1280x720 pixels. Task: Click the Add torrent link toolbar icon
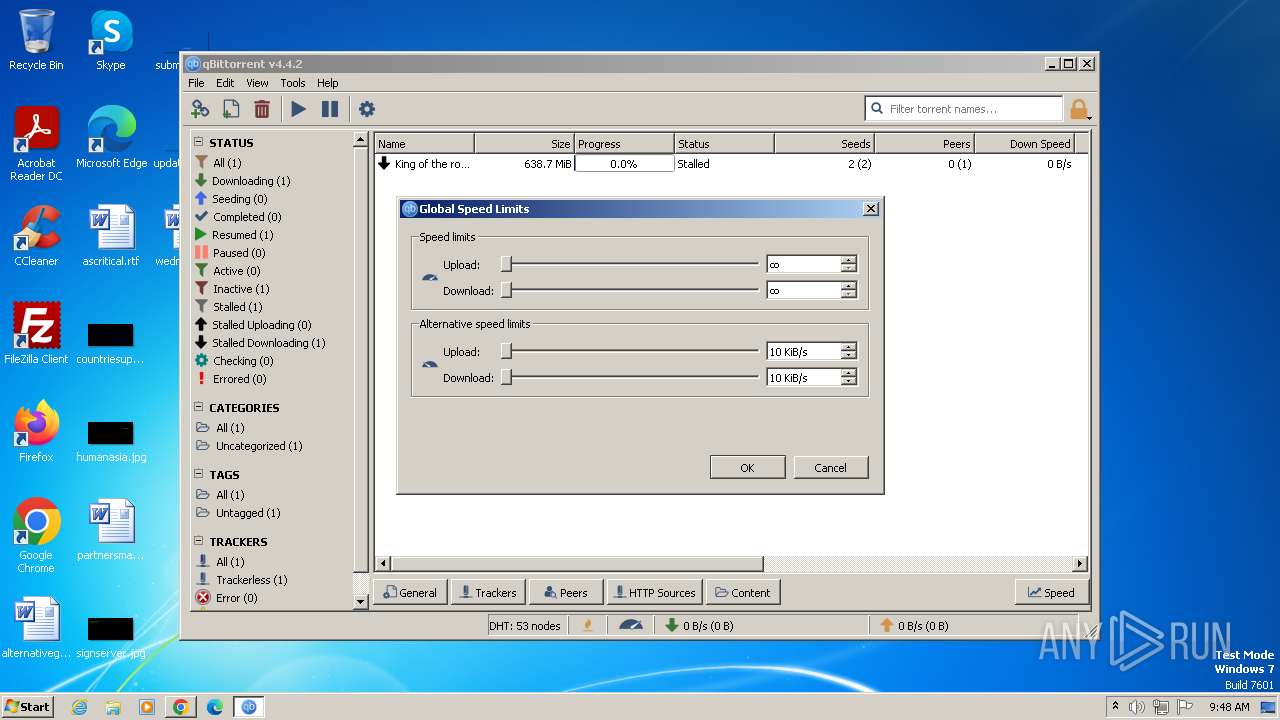point(200,109)
